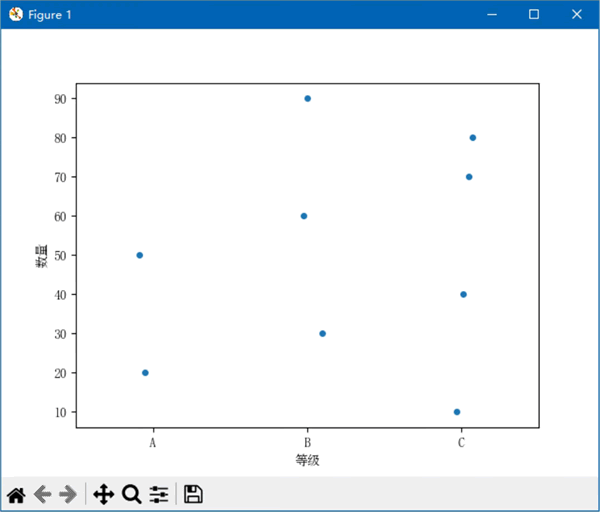600x512 pixels.
Task: Minimize the Figure 1 window
Action: [x=492, y=15]
